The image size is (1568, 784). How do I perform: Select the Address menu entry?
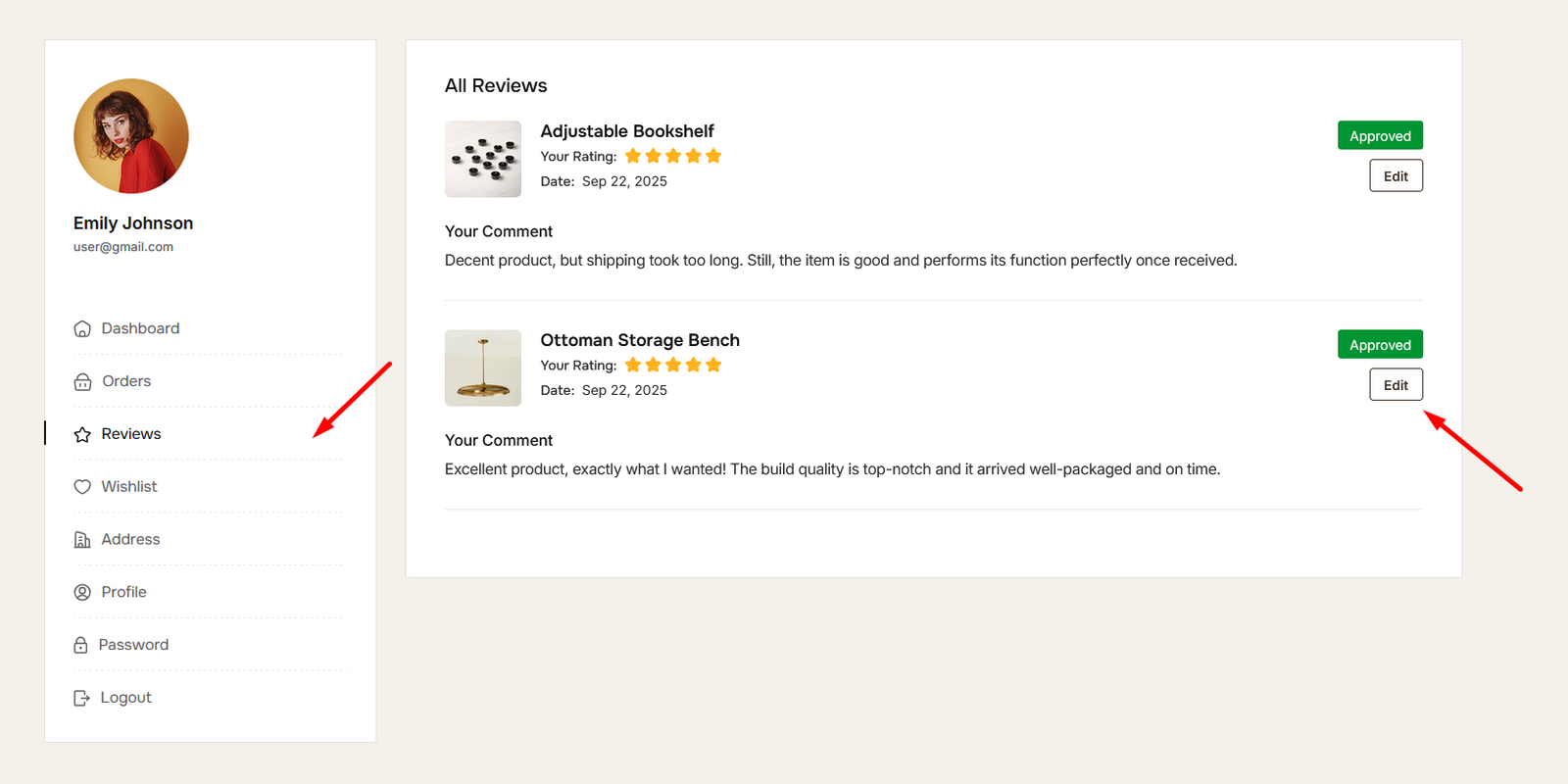point(130,539)
